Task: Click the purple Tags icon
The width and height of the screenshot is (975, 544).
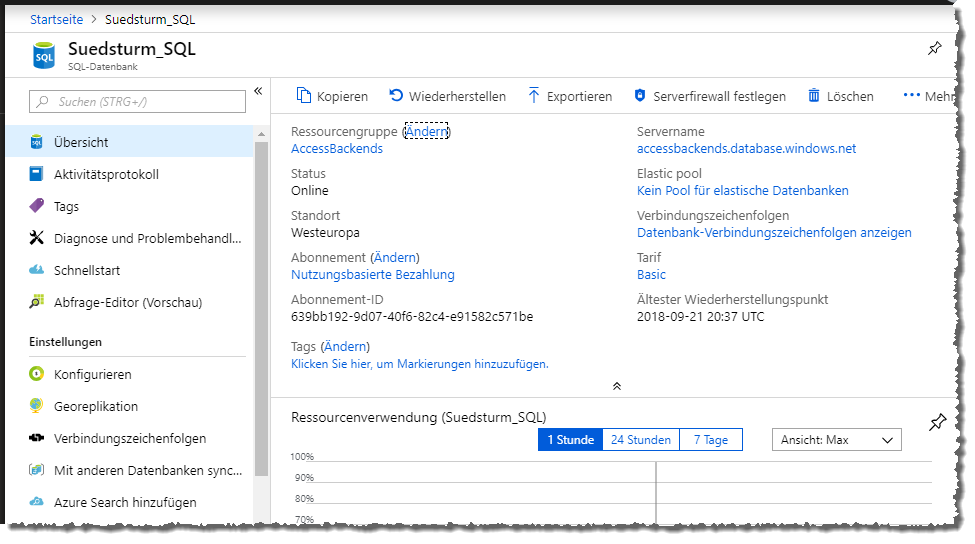Action: [37, 205]
